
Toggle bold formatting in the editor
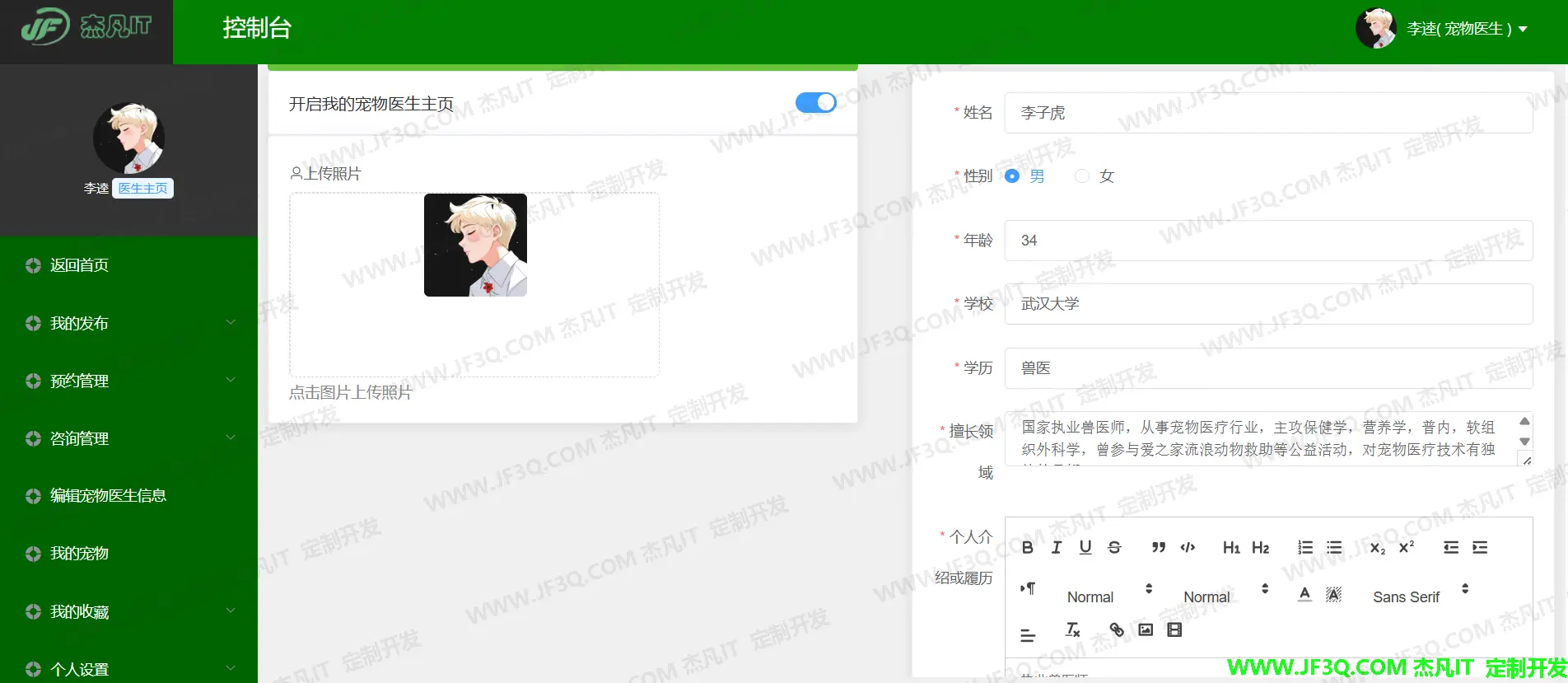(1027, 548)
